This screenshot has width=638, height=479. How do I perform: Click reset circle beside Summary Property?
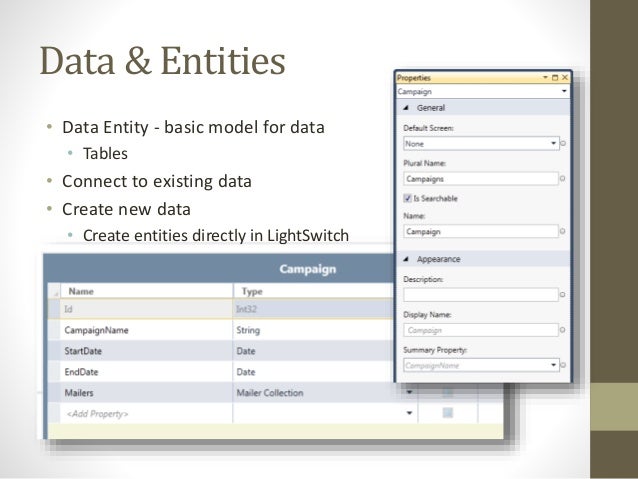pyautogui.click(x=564, y=366)
